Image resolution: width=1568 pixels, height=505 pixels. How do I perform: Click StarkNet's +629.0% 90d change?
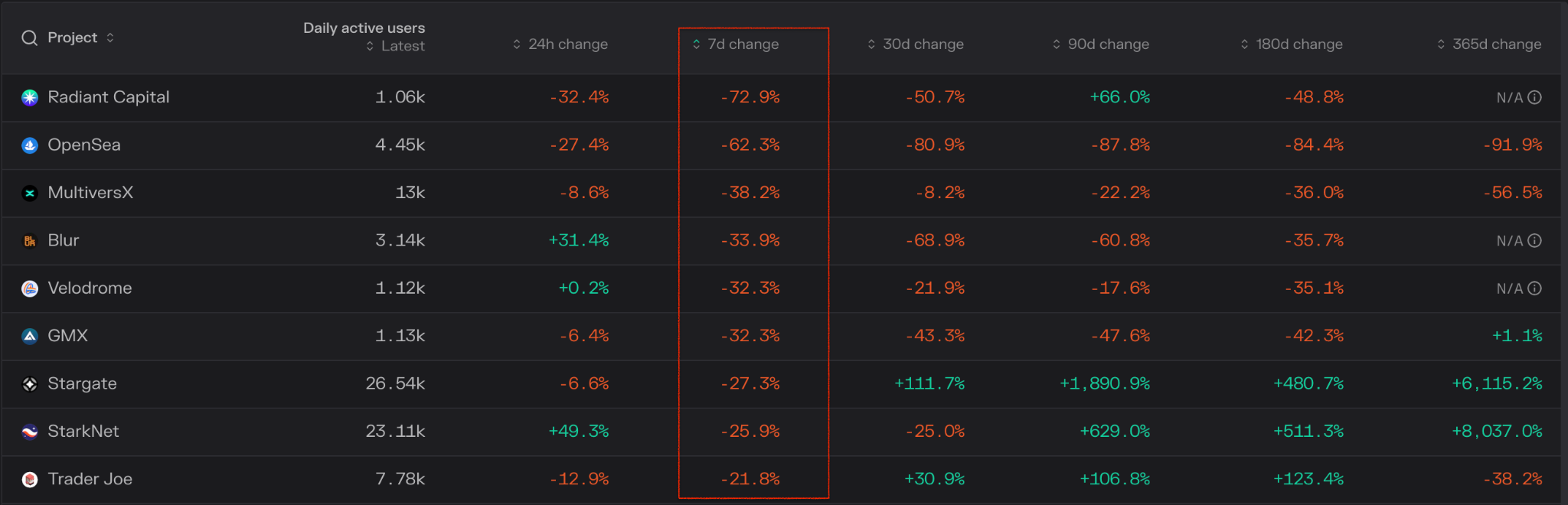pos(1115,431)
